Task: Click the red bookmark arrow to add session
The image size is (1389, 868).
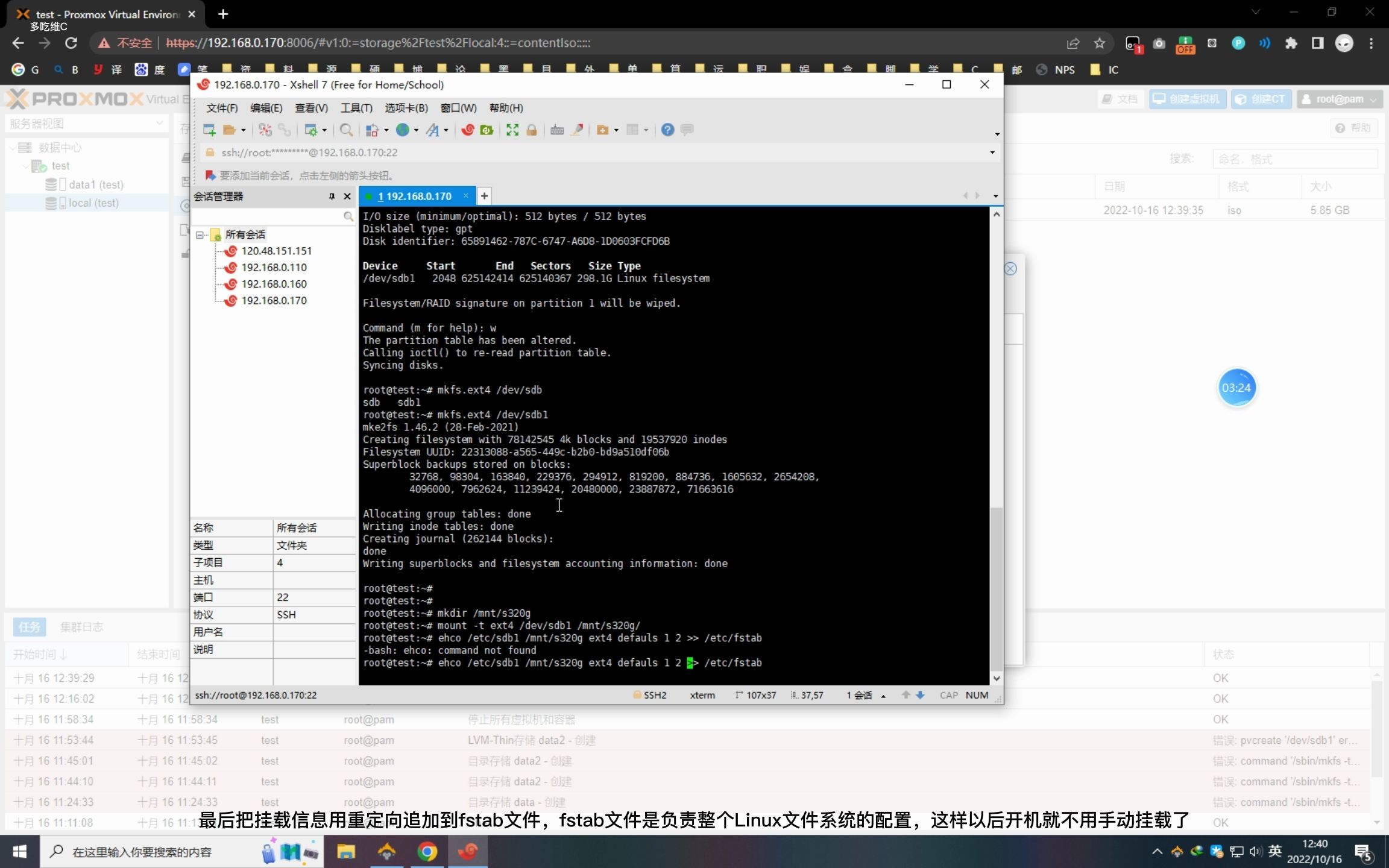Action: (210, 175)
